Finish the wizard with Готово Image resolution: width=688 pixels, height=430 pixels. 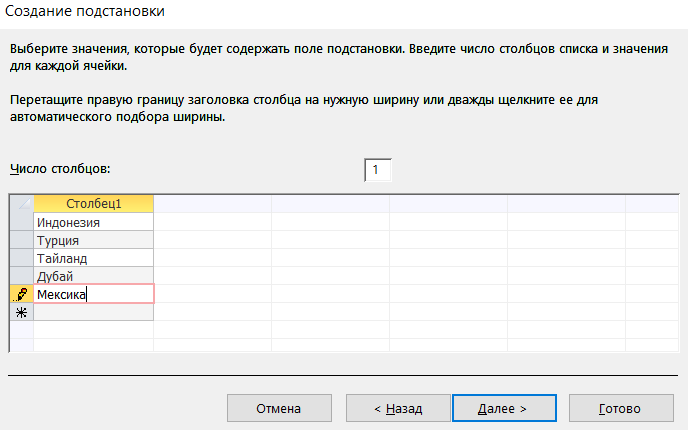coord(621,408)
